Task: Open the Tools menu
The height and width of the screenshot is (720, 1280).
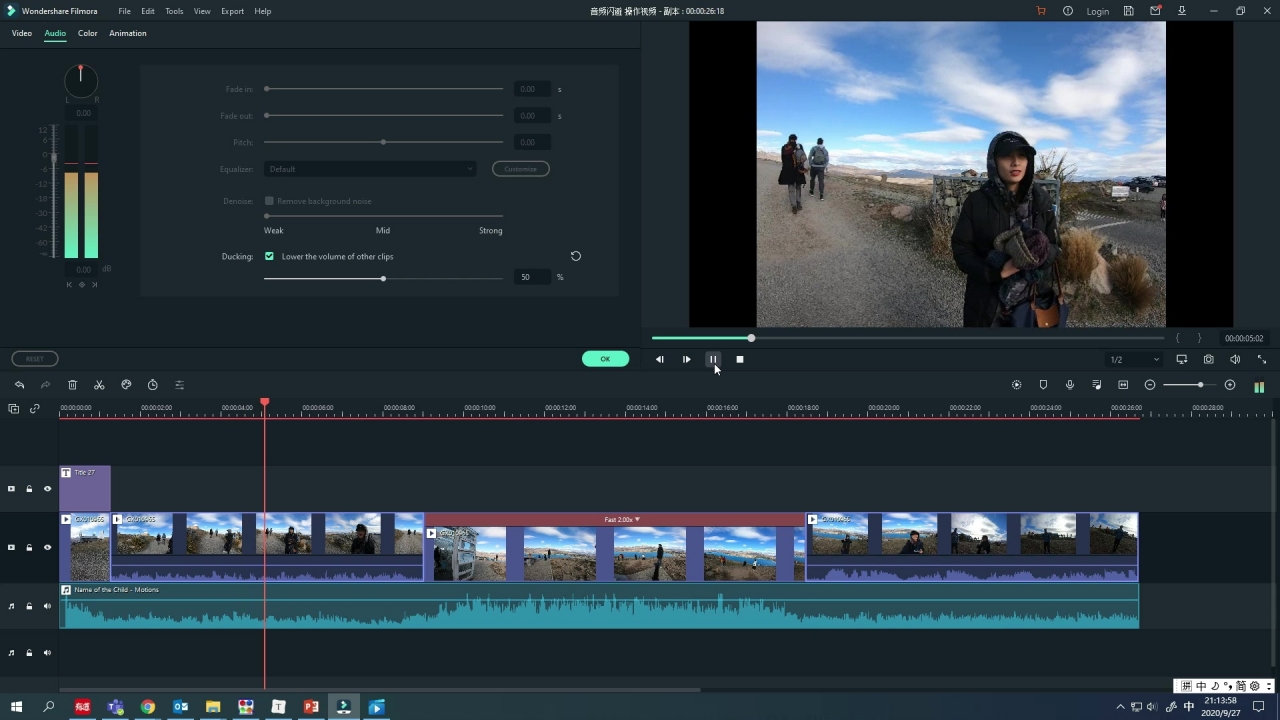Action: [174, 11]
